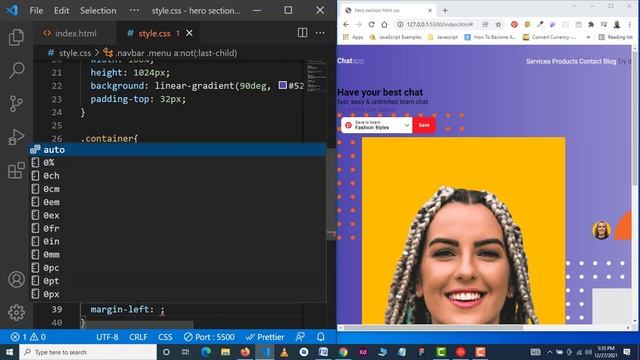Choose the 0pt suggestion
640x360 pixels.
tap(177, 281)
